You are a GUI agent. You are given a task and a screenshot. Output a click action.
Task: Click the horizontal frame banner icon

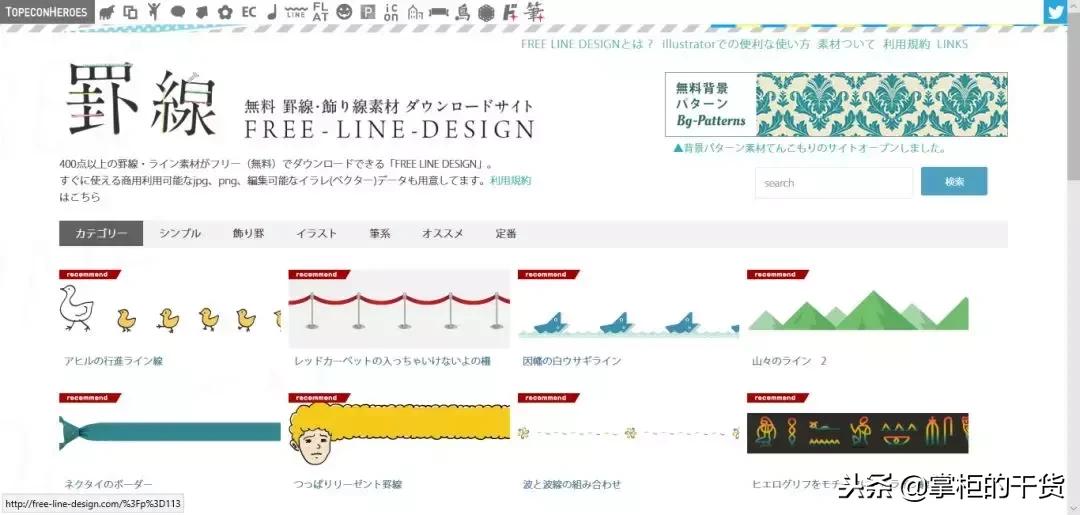[439, 12]
